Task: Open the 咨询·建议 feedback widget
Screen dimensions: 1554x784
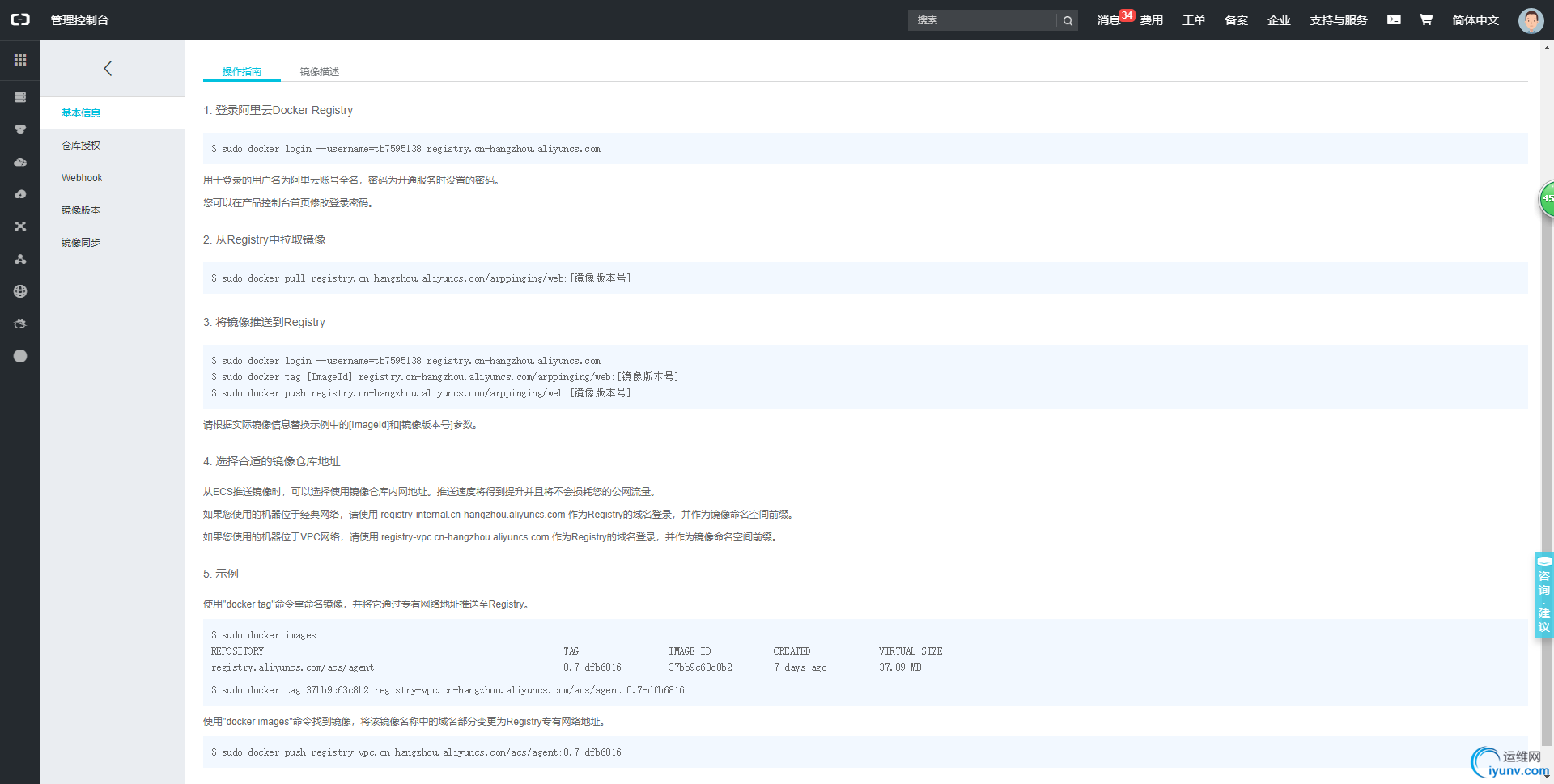Action: (x=1543, y=595)
